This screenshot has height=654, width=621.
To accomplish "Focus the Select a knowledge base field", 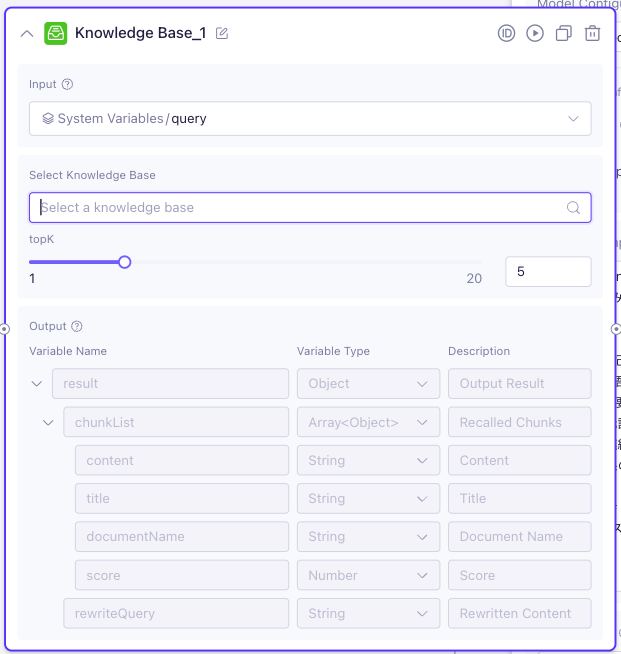I will pos(300,208).
